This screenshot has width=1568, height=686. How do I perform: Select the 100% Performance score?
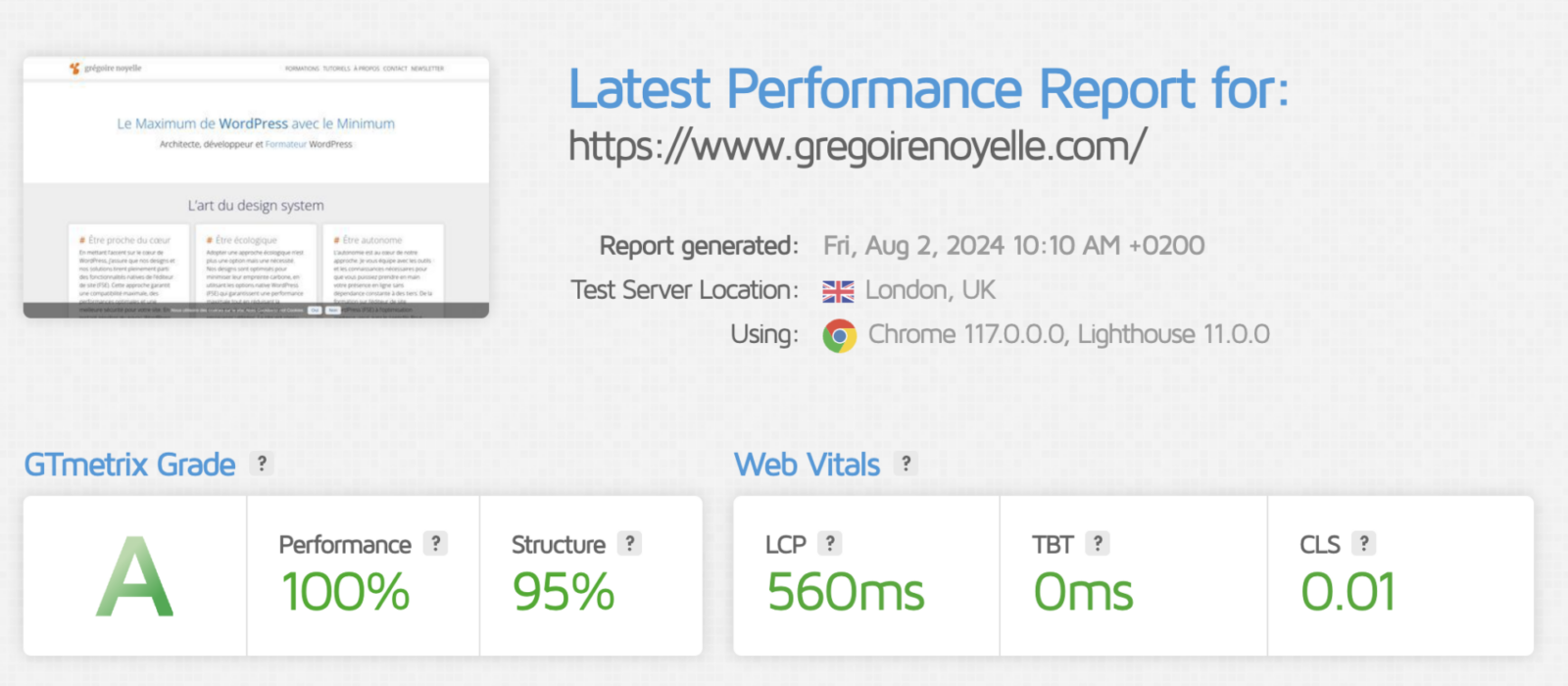coord(345,593)
